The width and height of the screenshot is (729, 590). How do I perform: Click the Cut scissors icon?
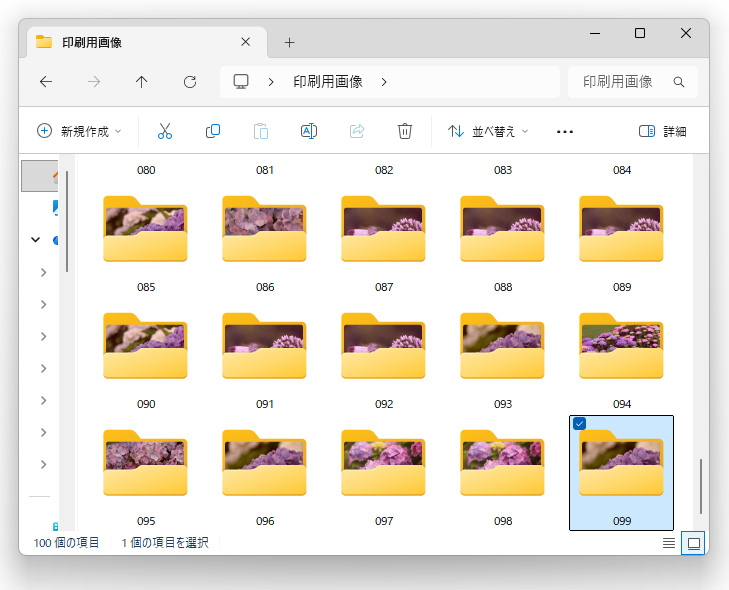(165, 131)
